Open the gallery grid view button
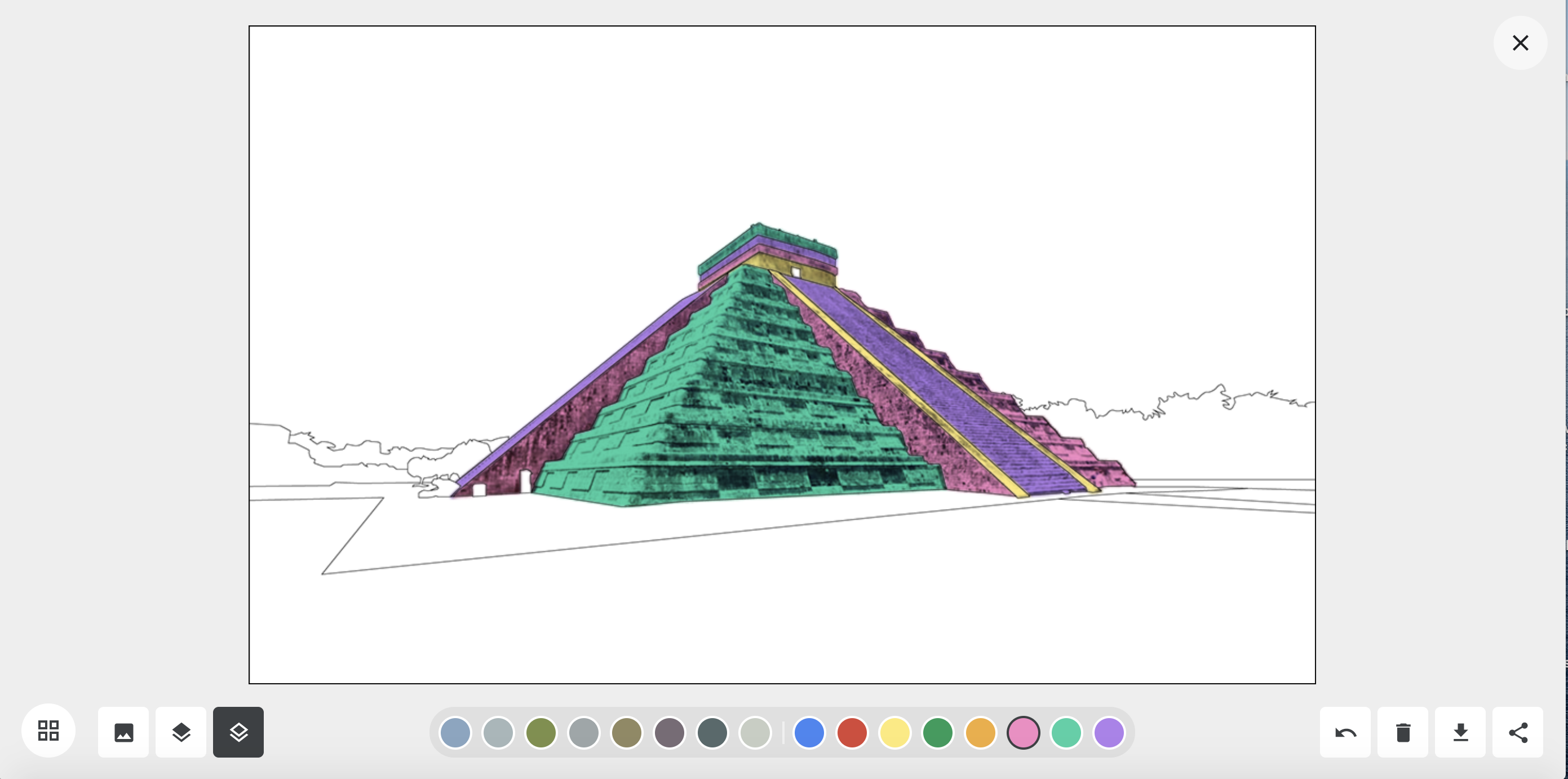Image resolution: width=1568 pixels, height=779 pixels. (48, 731)
